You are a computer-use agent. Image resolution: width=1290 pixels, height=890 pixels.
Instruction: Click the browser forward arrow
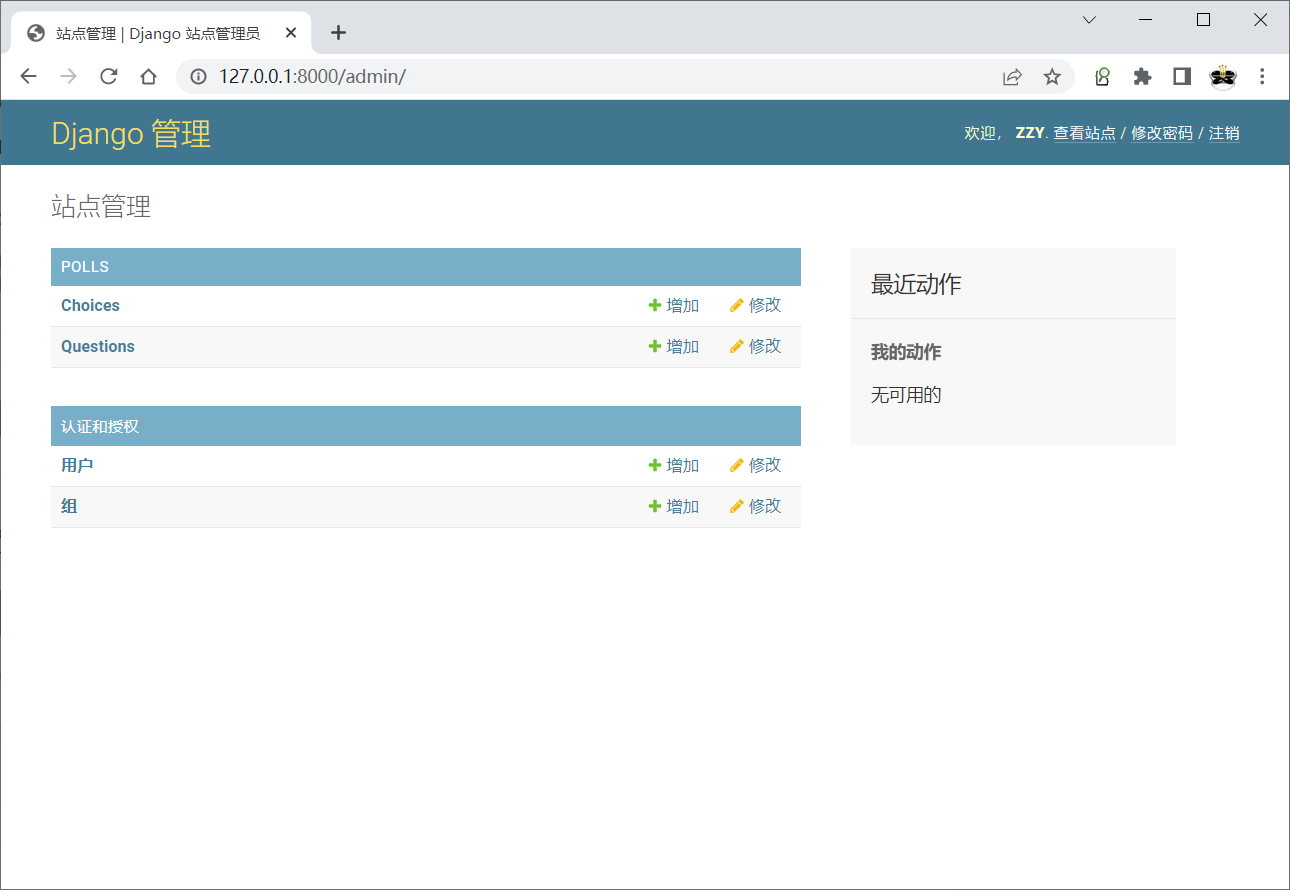(68, 77)
